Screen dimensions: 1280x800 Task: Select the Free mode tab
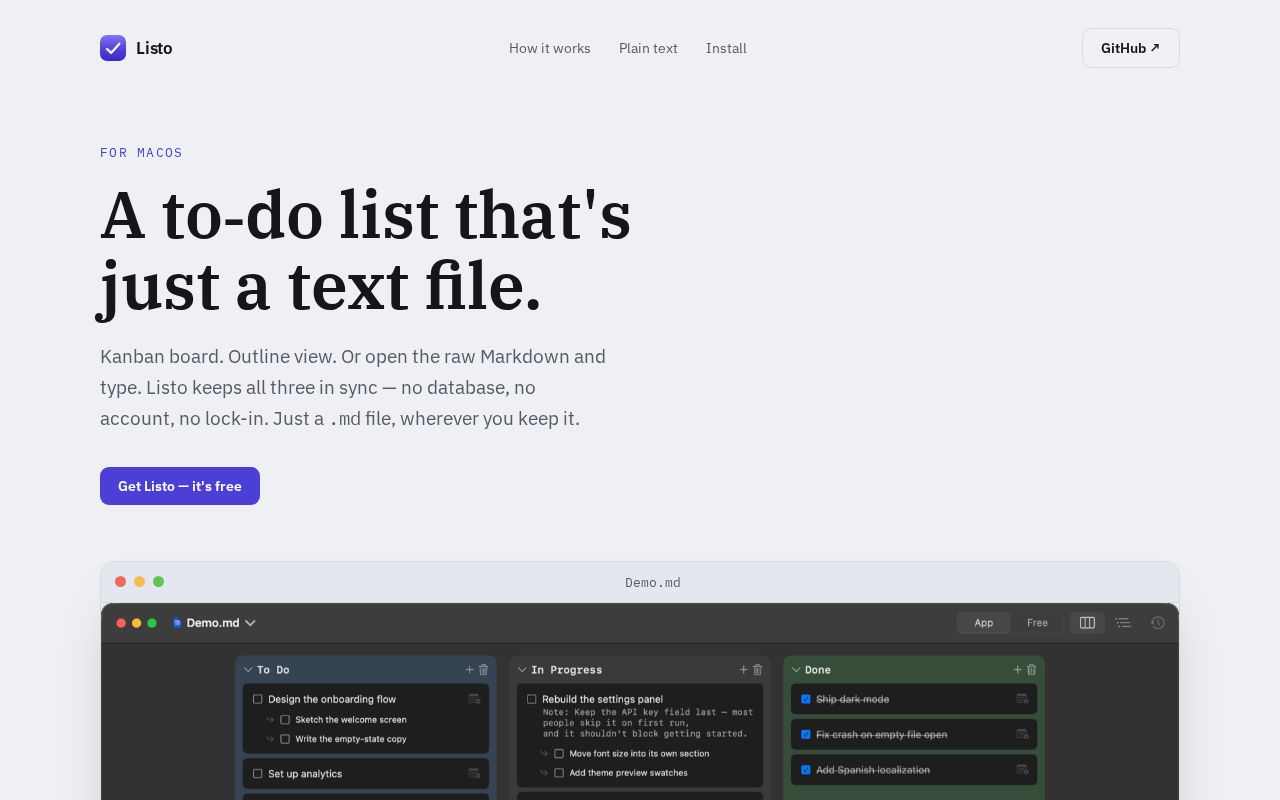pos(1037,623)
